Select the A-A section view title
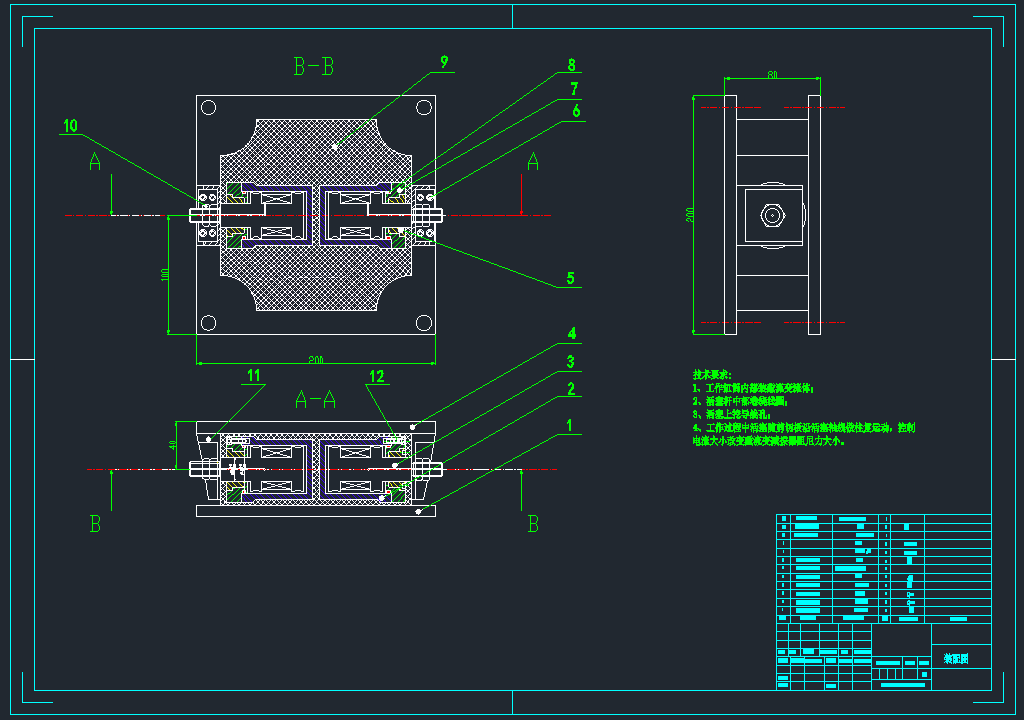The width and height of the screenshot is (1024, 720). [x=315, y=399]
